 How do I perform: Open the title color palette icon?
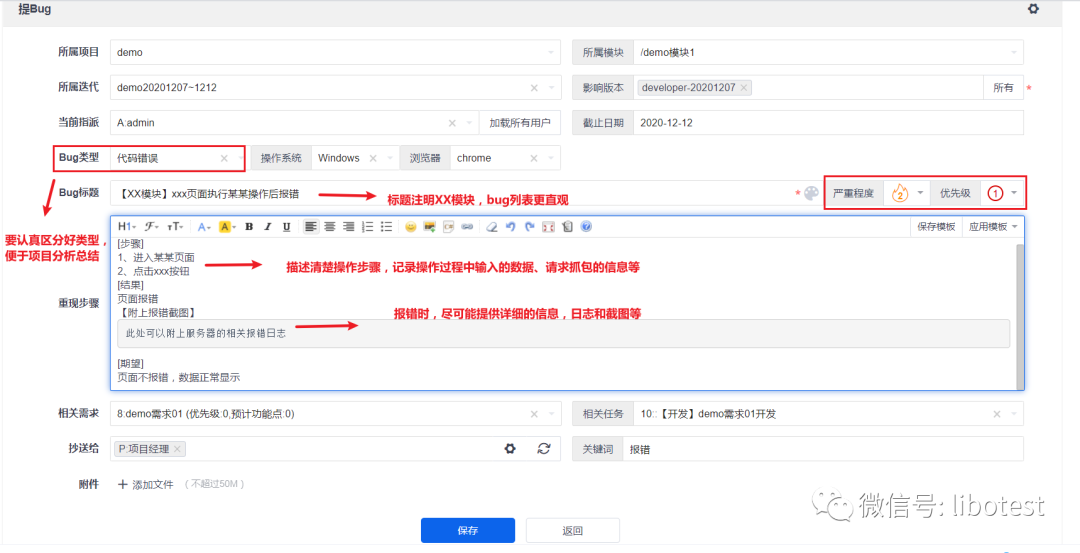[x=811, y=194]
